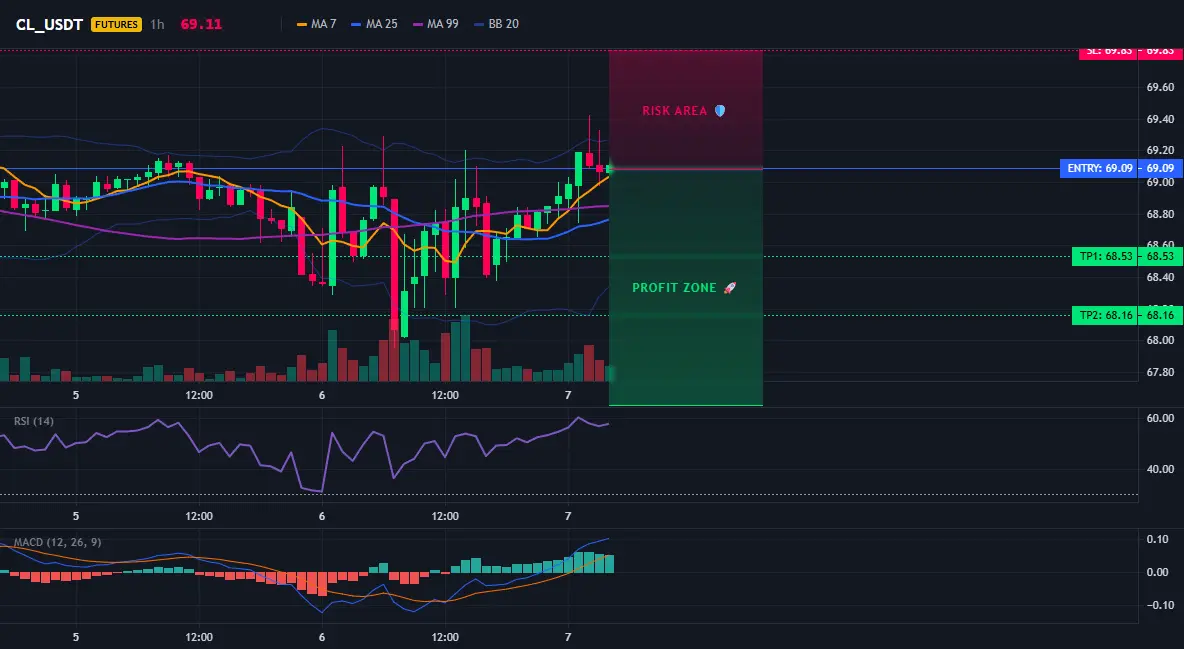Click the FUTURES badge

pos(116,24)
